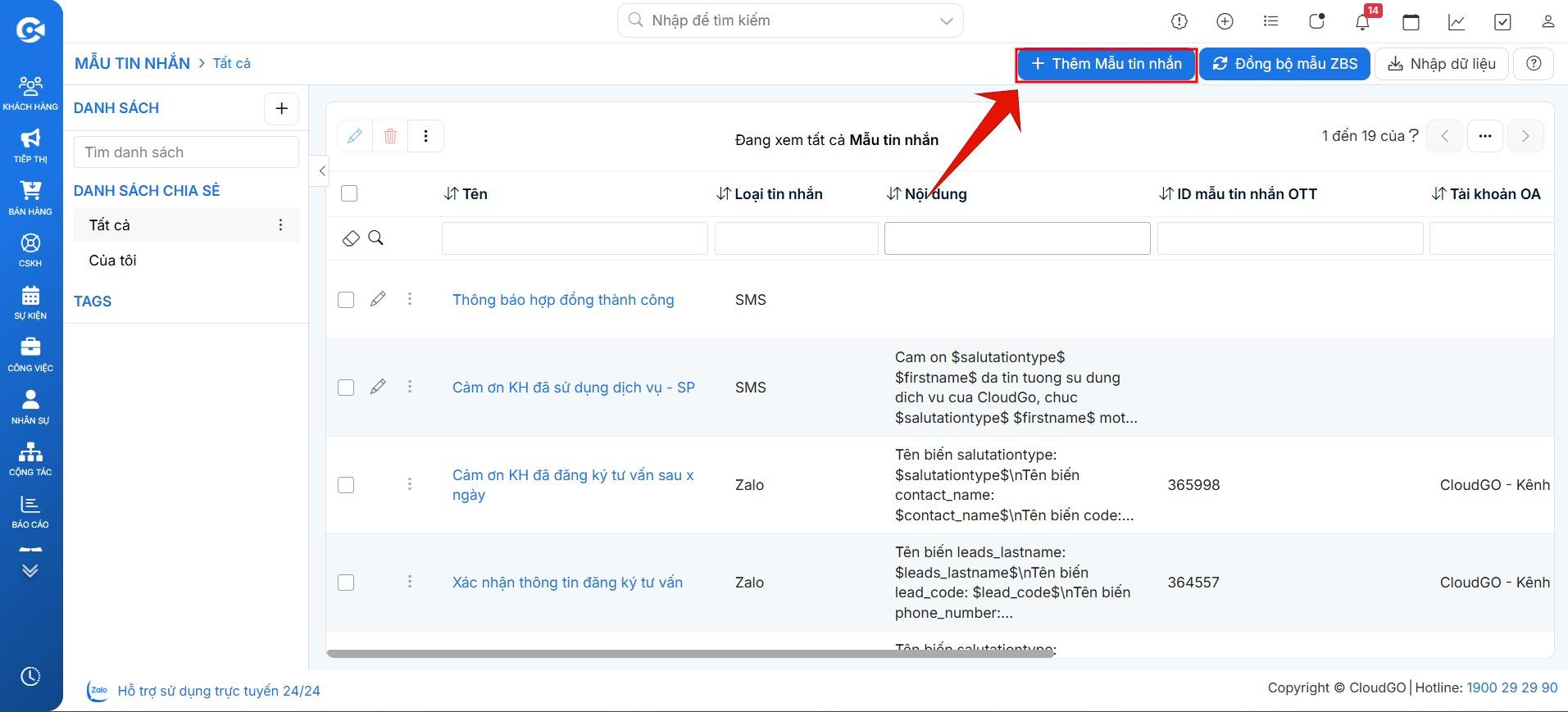
Task: Click Nhập dữ liệu import button
Action: pyautogui.click(x=1442, y=64)
